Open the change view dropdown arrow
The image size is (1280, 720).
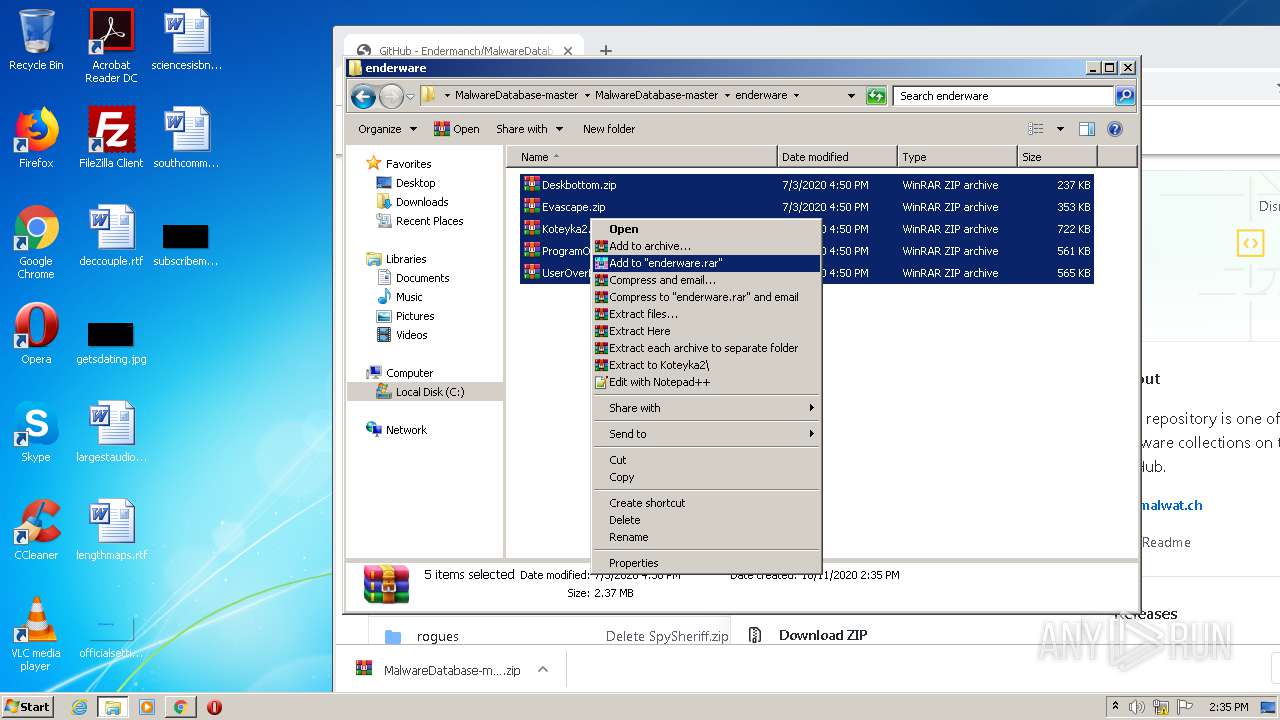click(1060, 129)
